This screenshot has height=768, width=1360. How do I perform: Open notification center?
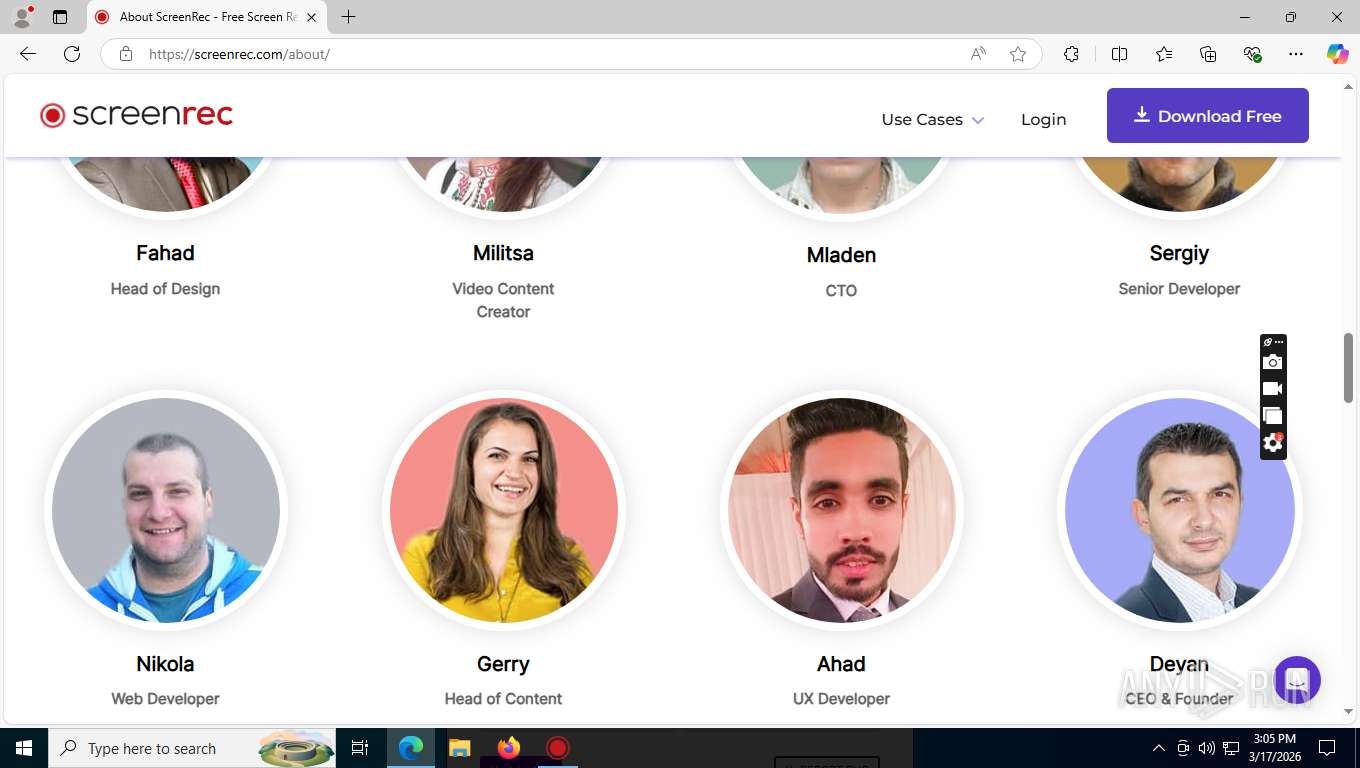tap(1327, 747)
